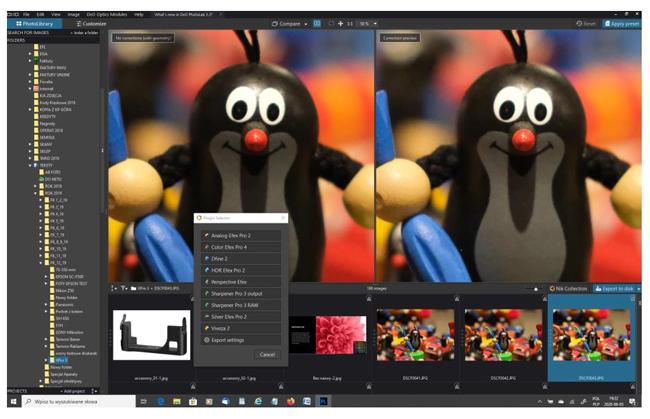Click the Compare button
This screenshot has width=650, height=419.
click(286, 24)
